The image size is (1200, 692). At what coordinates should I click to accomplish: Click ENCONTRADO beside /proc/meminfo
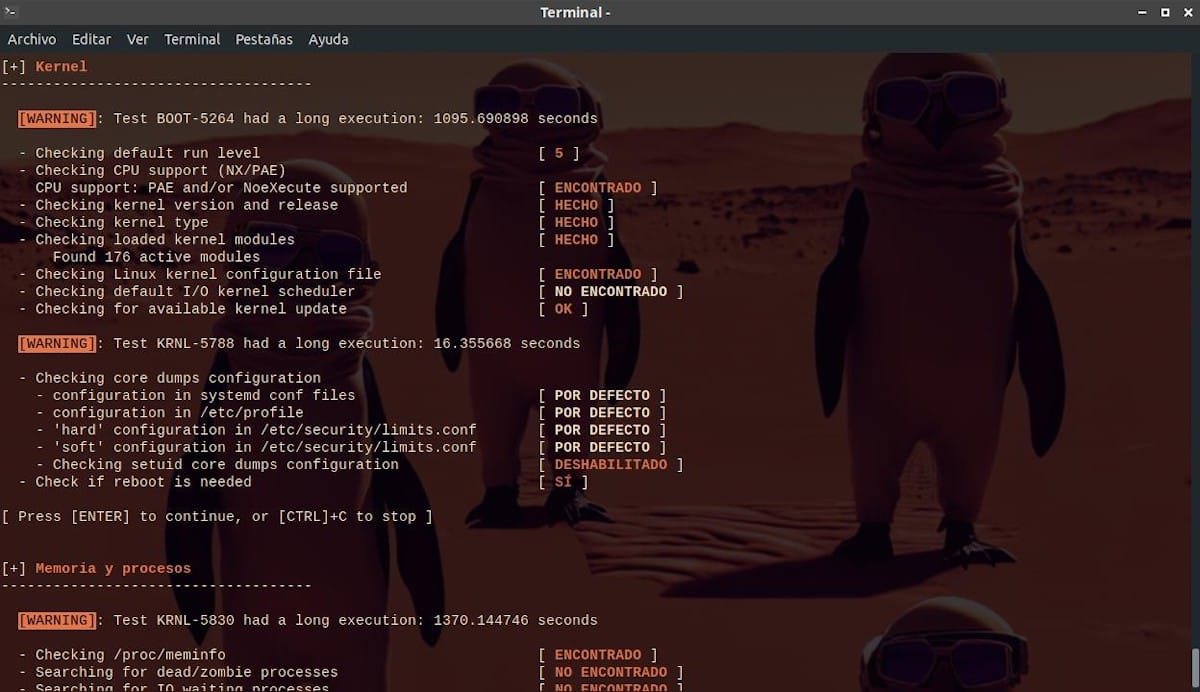pos(598,655)
